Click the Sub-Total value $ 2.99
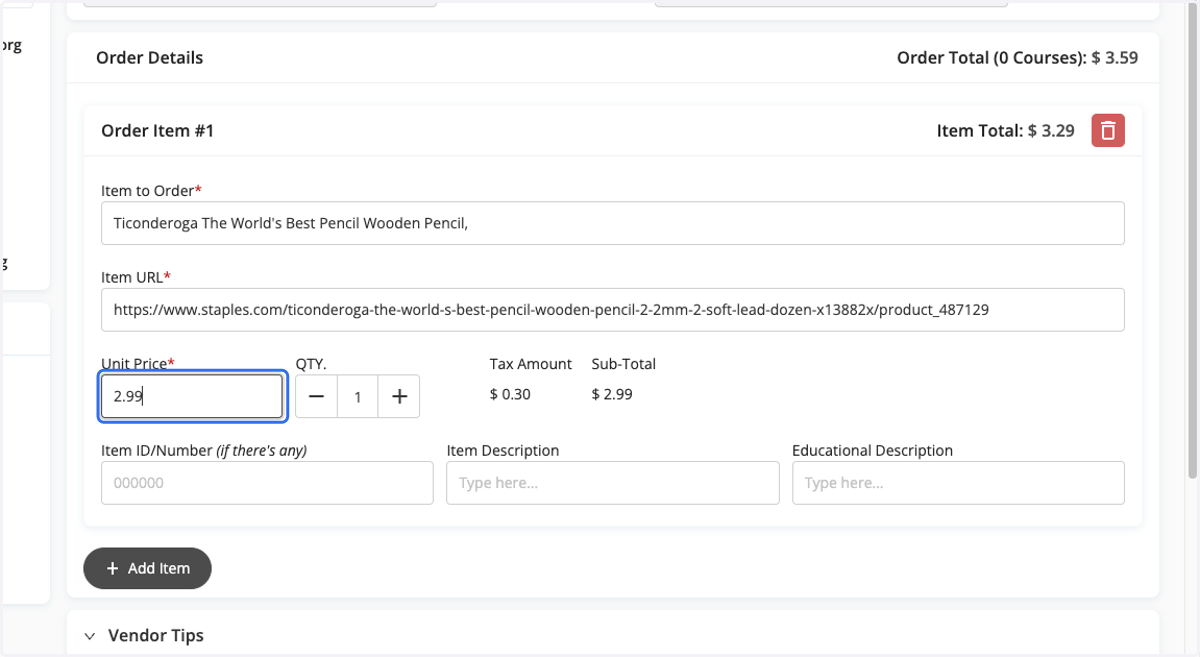Image resolution: width=1200 pixels, height=657 pixels. pos(612,394)
